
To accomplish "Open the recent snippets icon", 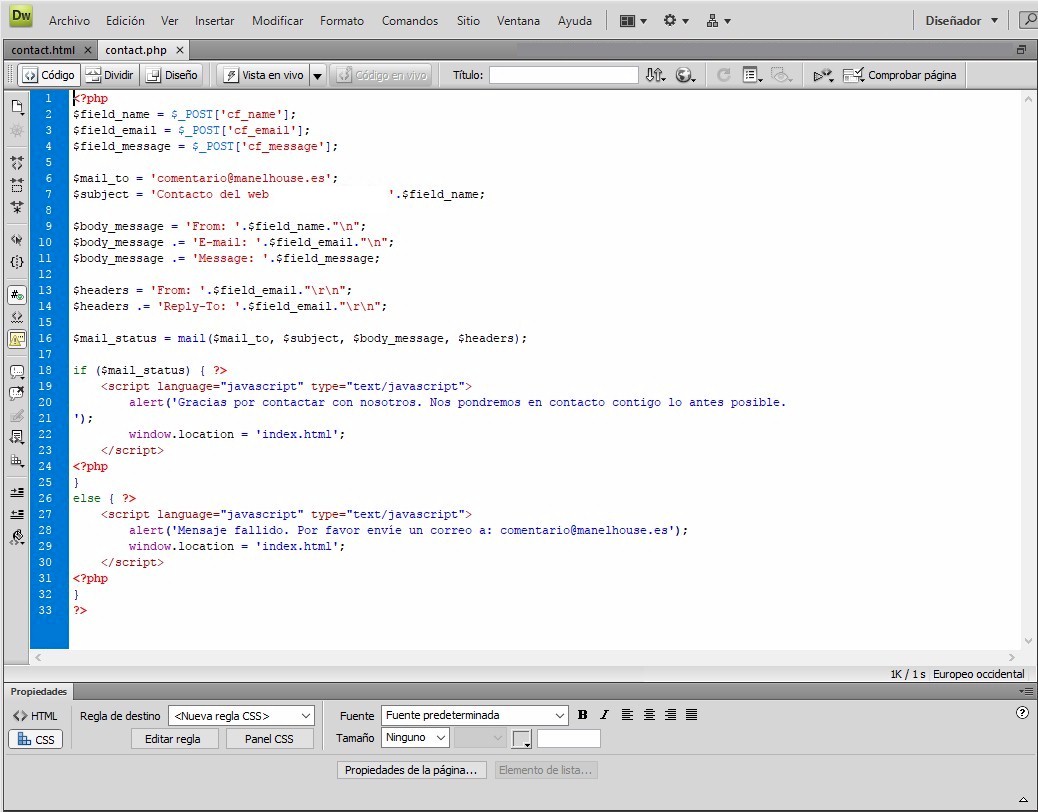I will 17,437.
